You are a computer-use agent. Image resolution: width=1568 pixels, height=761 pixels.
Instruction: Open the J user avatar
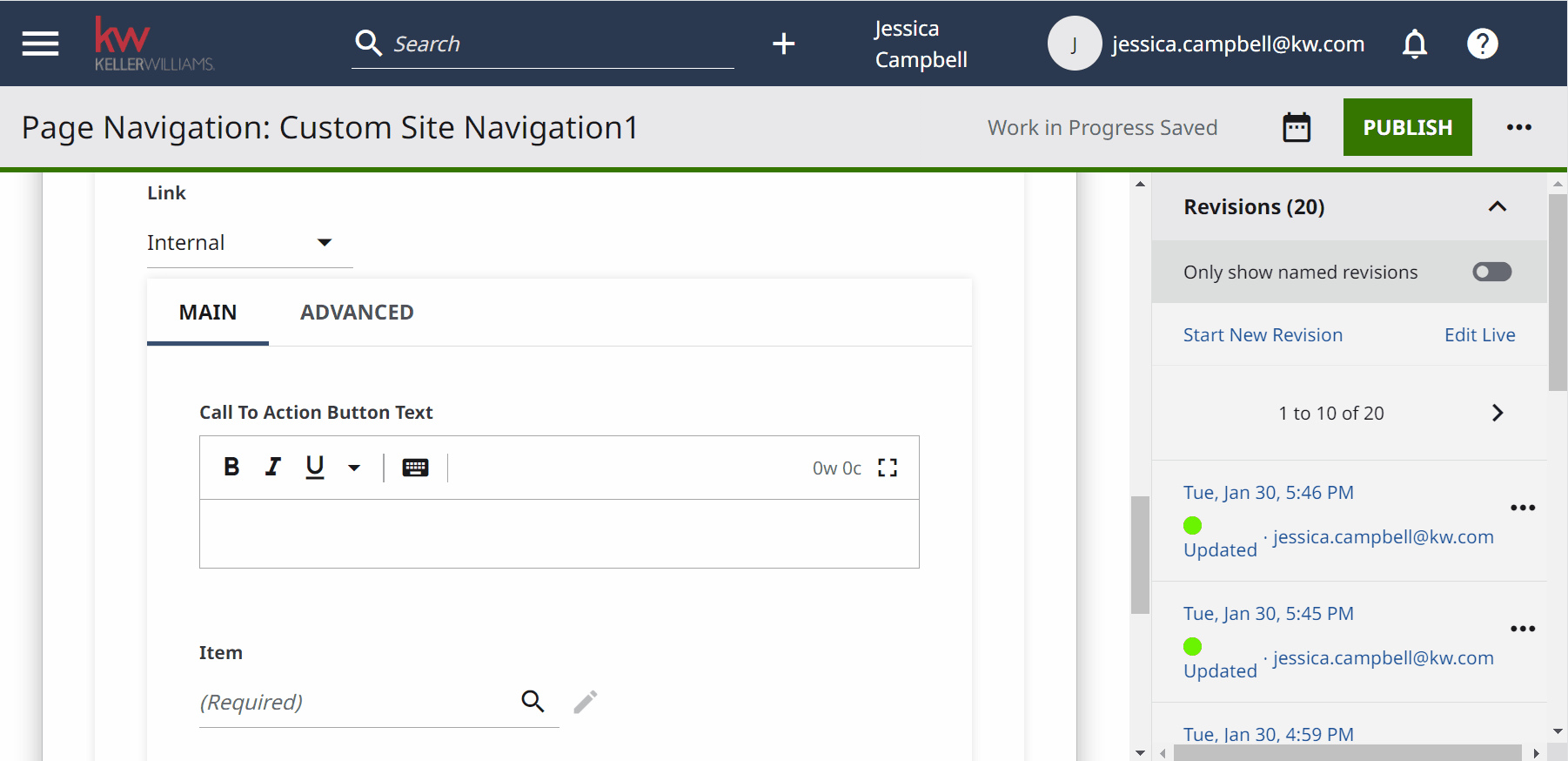[x=1075, y=44]
